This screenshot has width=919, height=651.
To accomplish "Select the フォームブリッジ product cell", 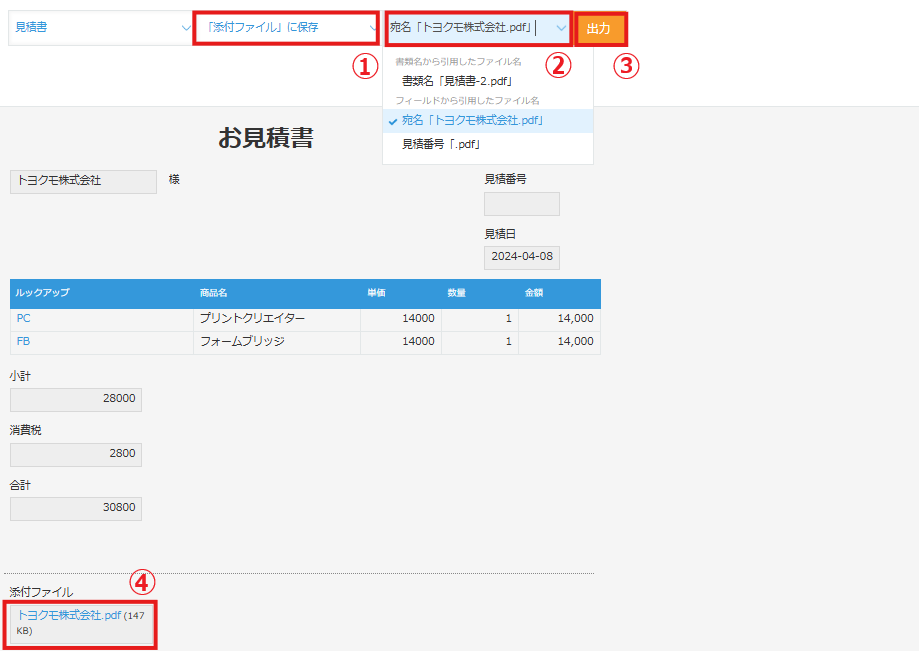I will coord(277,342).
